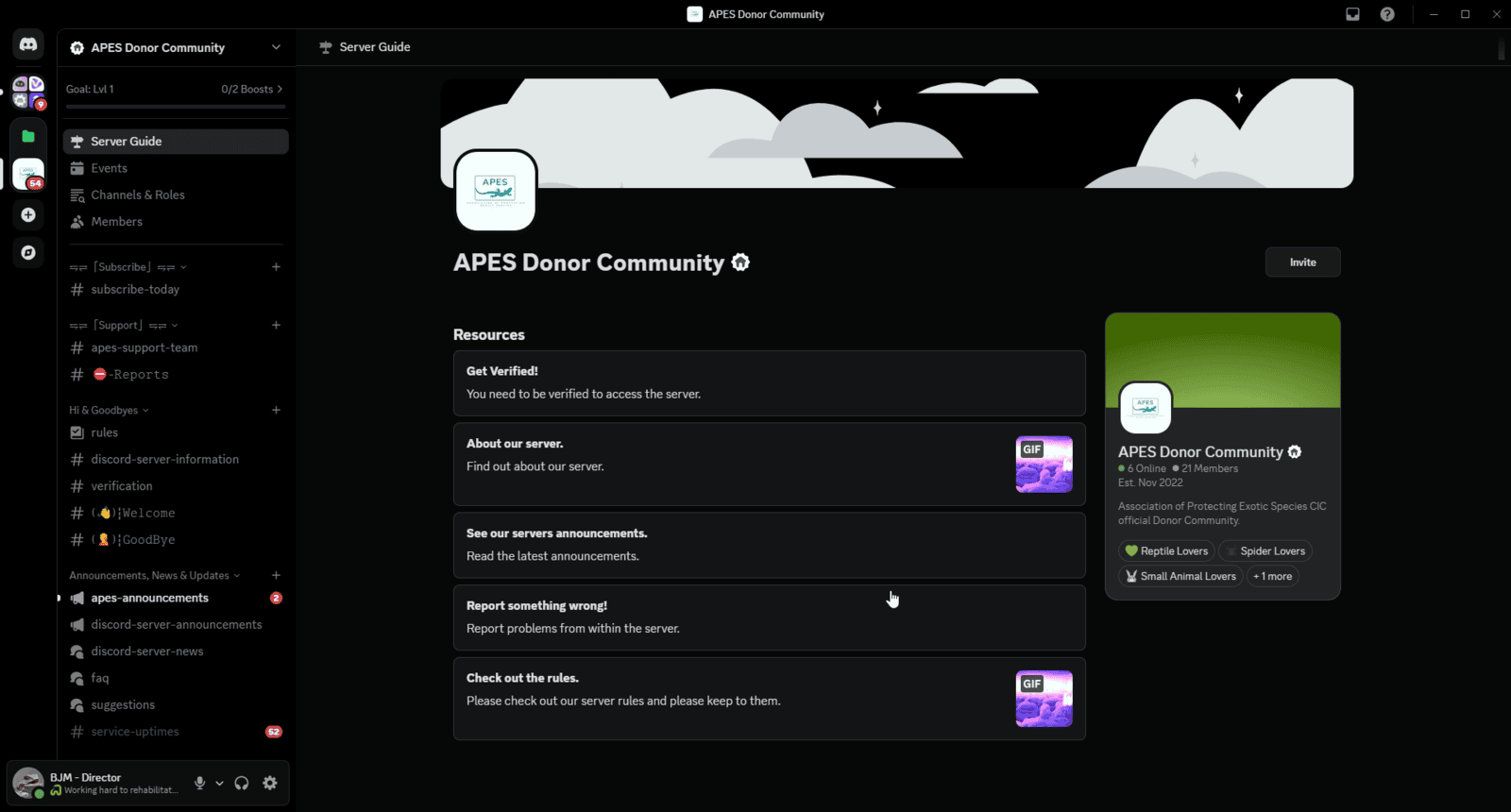Screen dimensions: 1511x812
Task: Open the Welcome channel
Action: 176,513
